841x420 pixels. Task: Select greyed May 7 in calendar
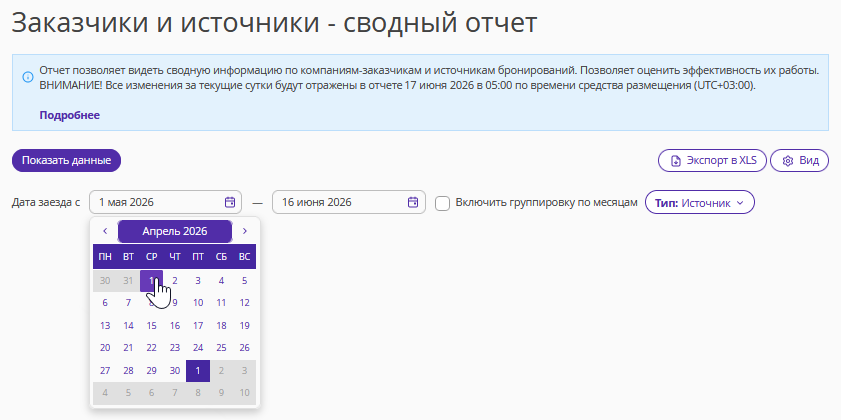(175, 393)
